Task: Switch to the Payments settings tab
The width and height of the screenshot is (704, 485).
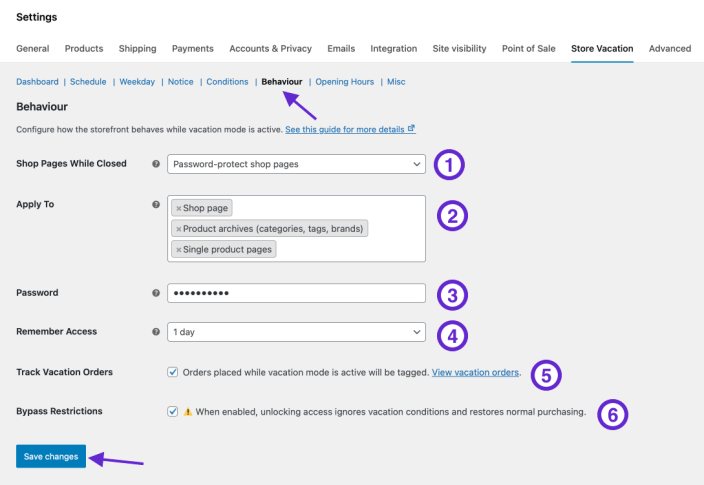Action: pos(193,48)
